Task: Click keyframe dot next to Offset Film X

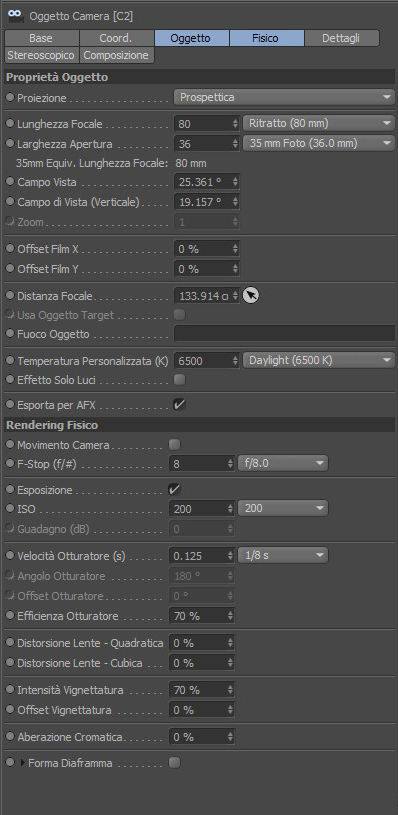Action: [10, 249]
